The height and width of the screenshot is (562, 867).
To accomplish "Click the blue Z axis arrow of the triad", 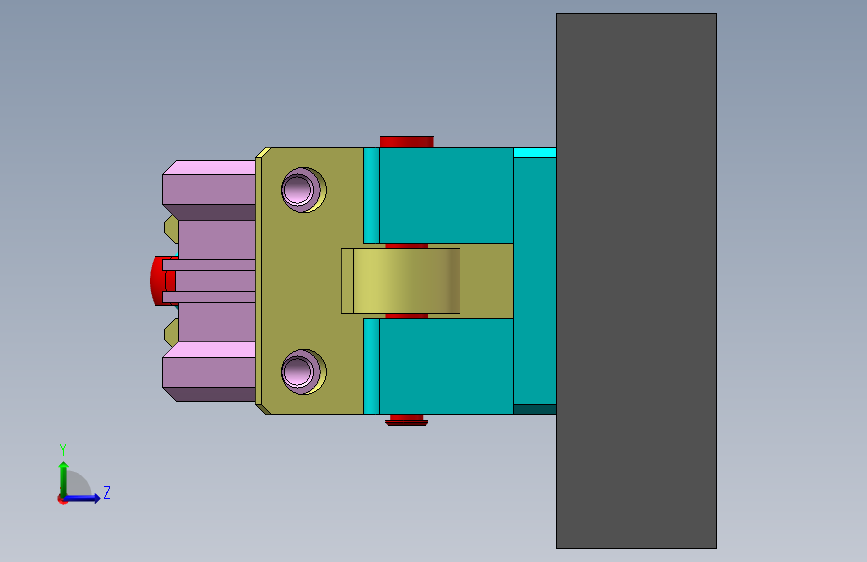I will click(82, 498).
